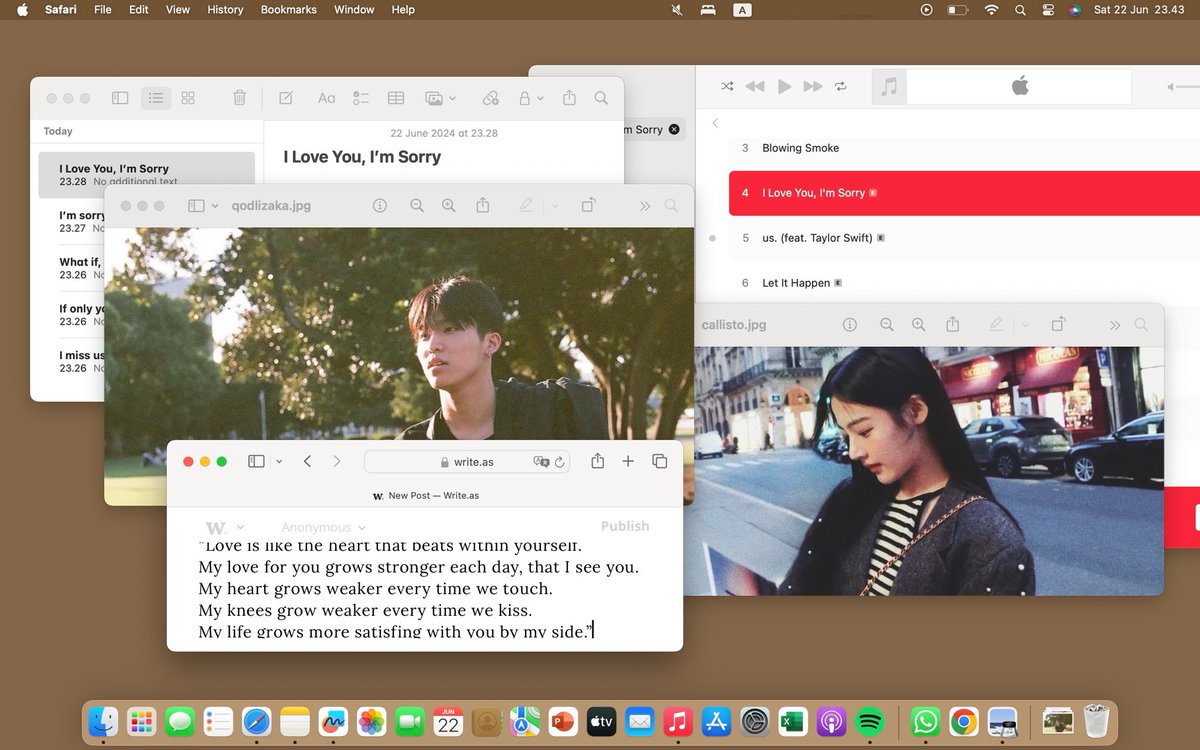This screenshot has height=750, width=1200.
Task: Zoom out in qodlizaka.jpg Preview window
Action: [417, 205]
